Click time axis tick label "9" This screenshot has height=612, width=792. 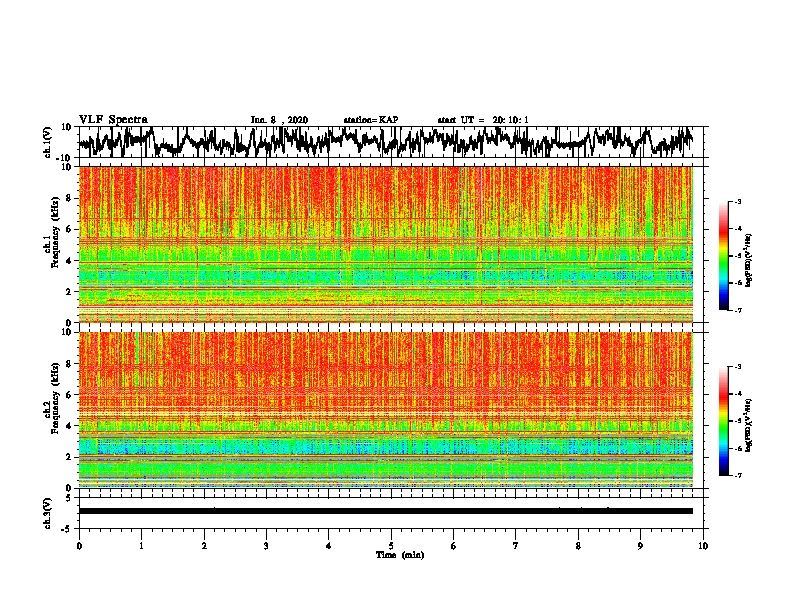pyautogui.click(x=640, y=546)
